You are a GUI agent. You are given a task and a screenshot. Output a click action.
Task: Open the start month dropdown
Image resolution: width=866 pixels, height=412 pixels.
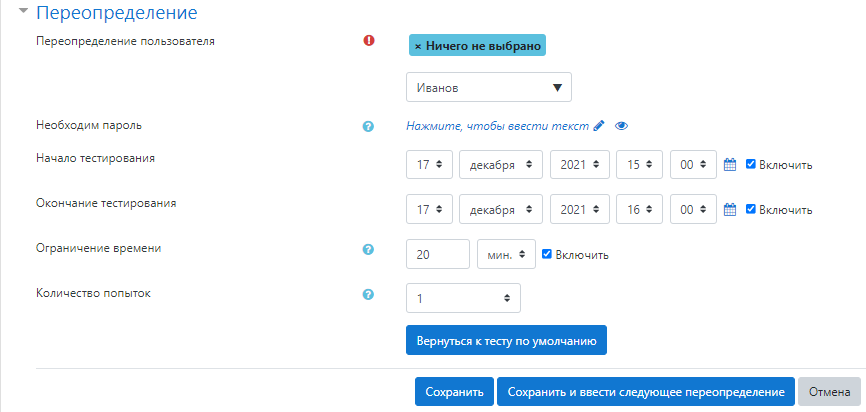click(500, 165)
